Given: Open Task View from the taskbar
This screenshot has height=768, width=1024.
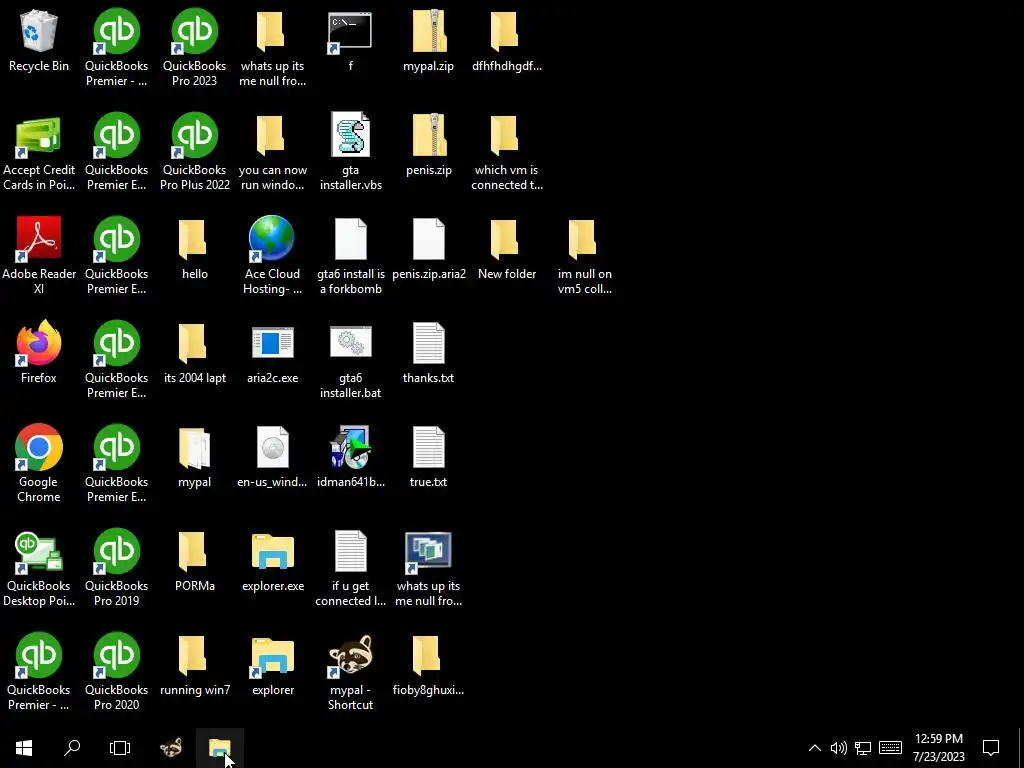Looking at the screenshot, I should click(x=120, y=748).
